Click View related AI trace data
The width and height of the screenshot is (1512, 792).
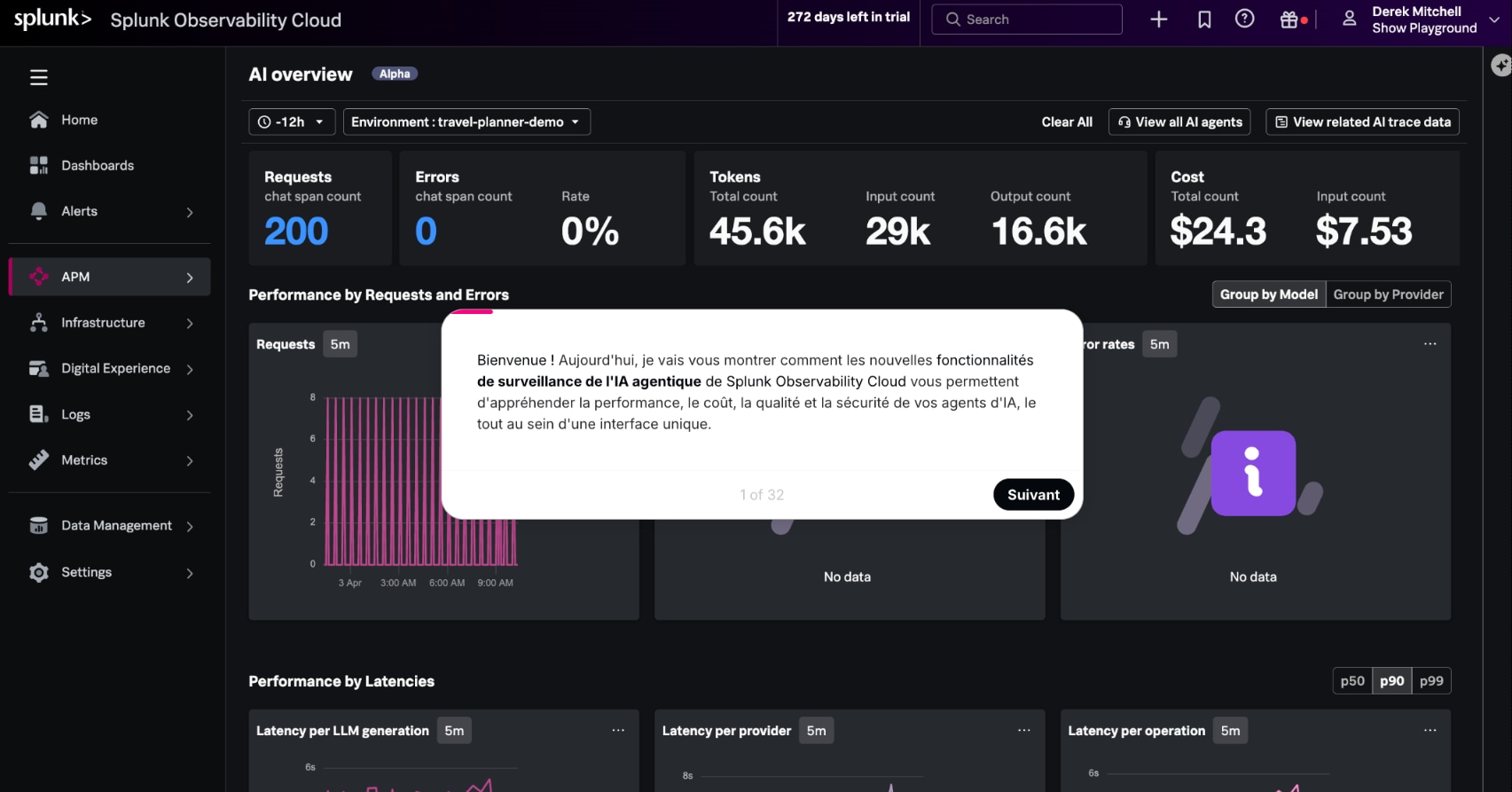click(x=1362, y=122)
